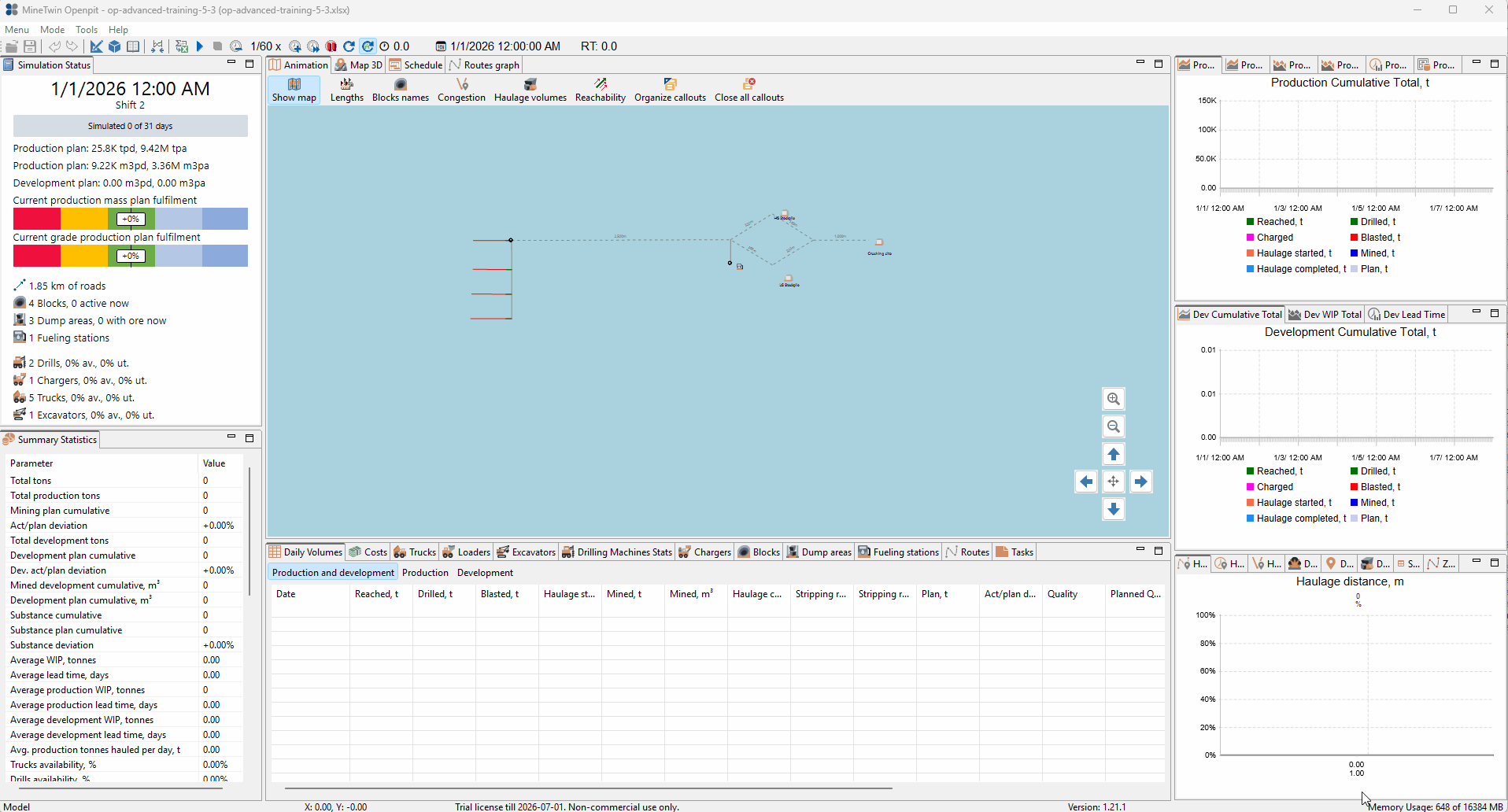
Task: Click the open file folder toolbar icon
Action: pos(12,46)
